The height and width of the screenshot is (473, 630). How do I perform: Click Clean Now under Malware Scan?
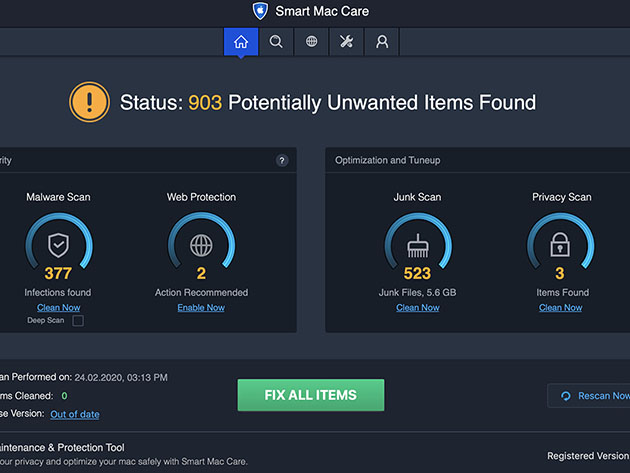(58, 308)
